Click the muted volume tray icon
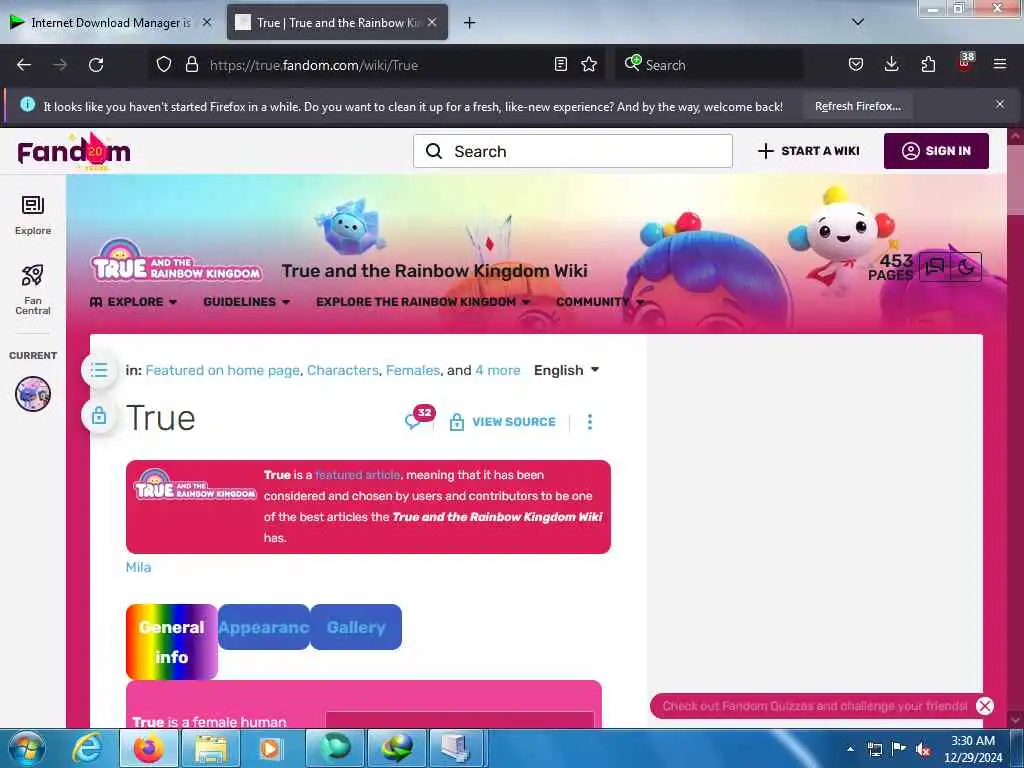The height and width of the screenshot is (768, 1024). (923, 749)
